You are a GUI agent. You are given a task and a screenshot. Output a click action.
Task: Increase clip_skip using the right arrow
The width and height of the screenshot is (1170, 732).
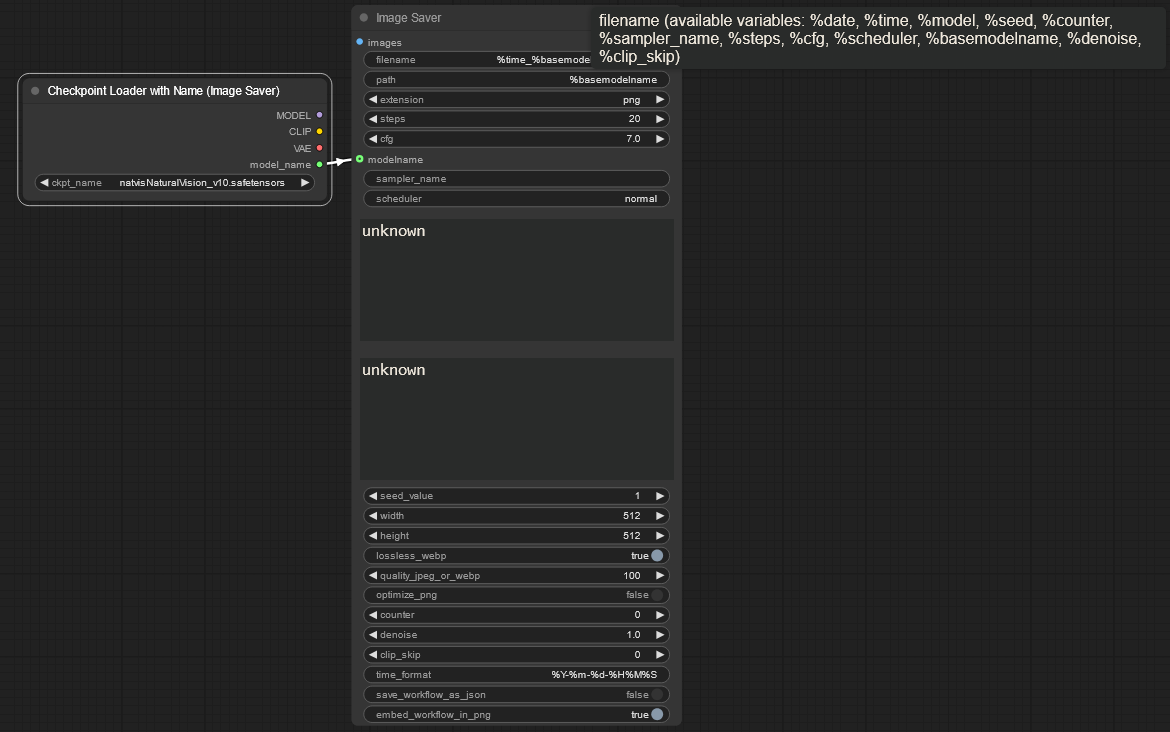click(660, 654)
